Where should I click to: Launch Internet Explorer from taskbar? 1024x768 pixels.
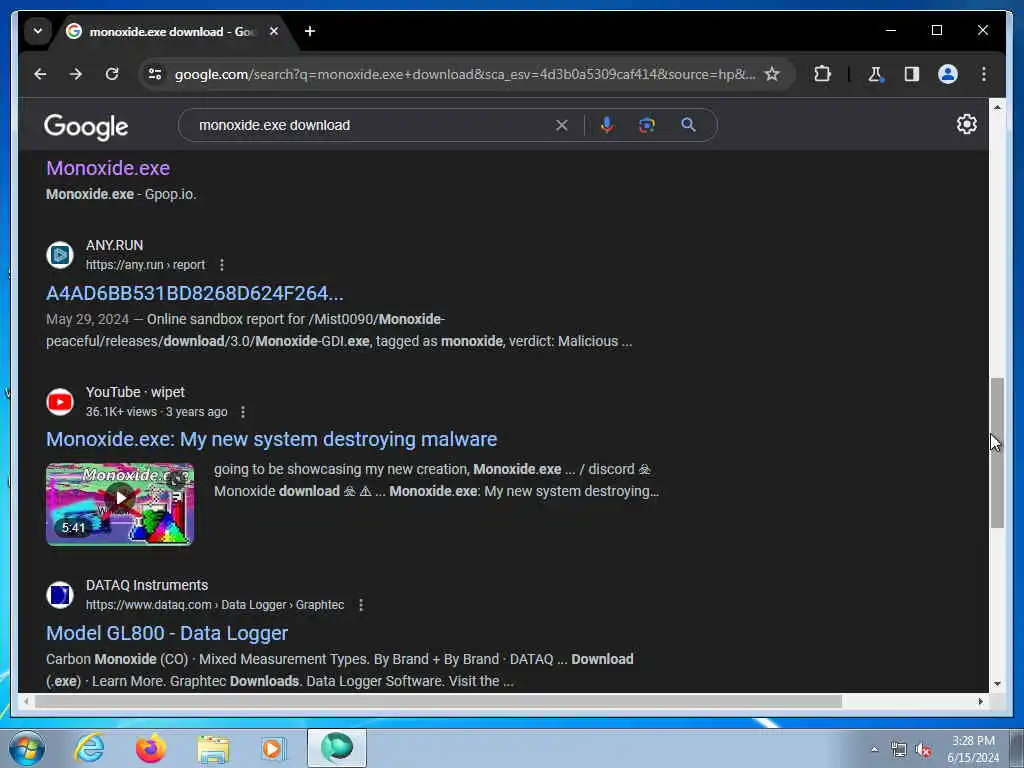coord(89,748)
